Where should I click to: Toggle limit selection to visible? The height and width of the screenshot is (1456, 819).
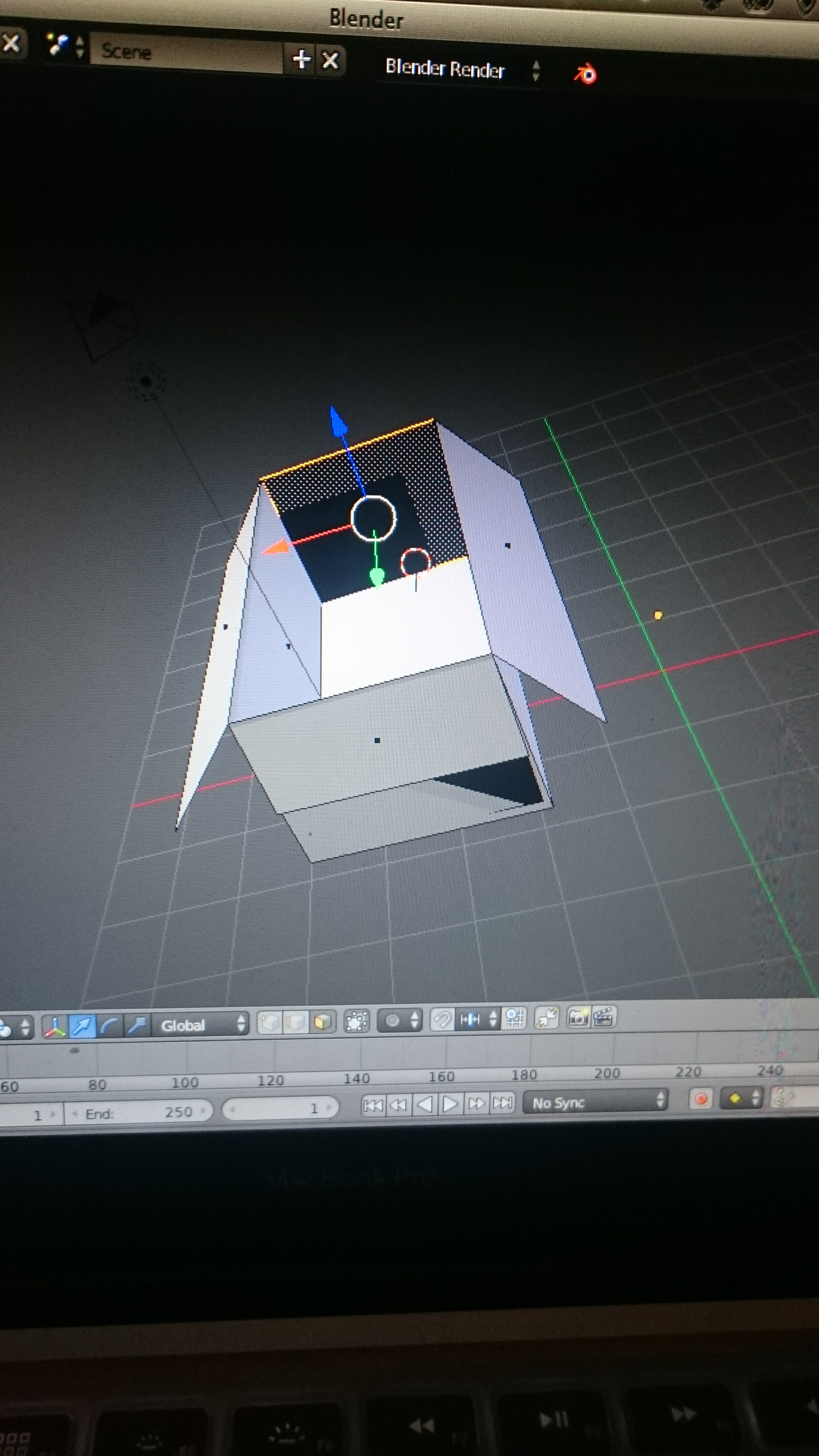[357, 1021]
